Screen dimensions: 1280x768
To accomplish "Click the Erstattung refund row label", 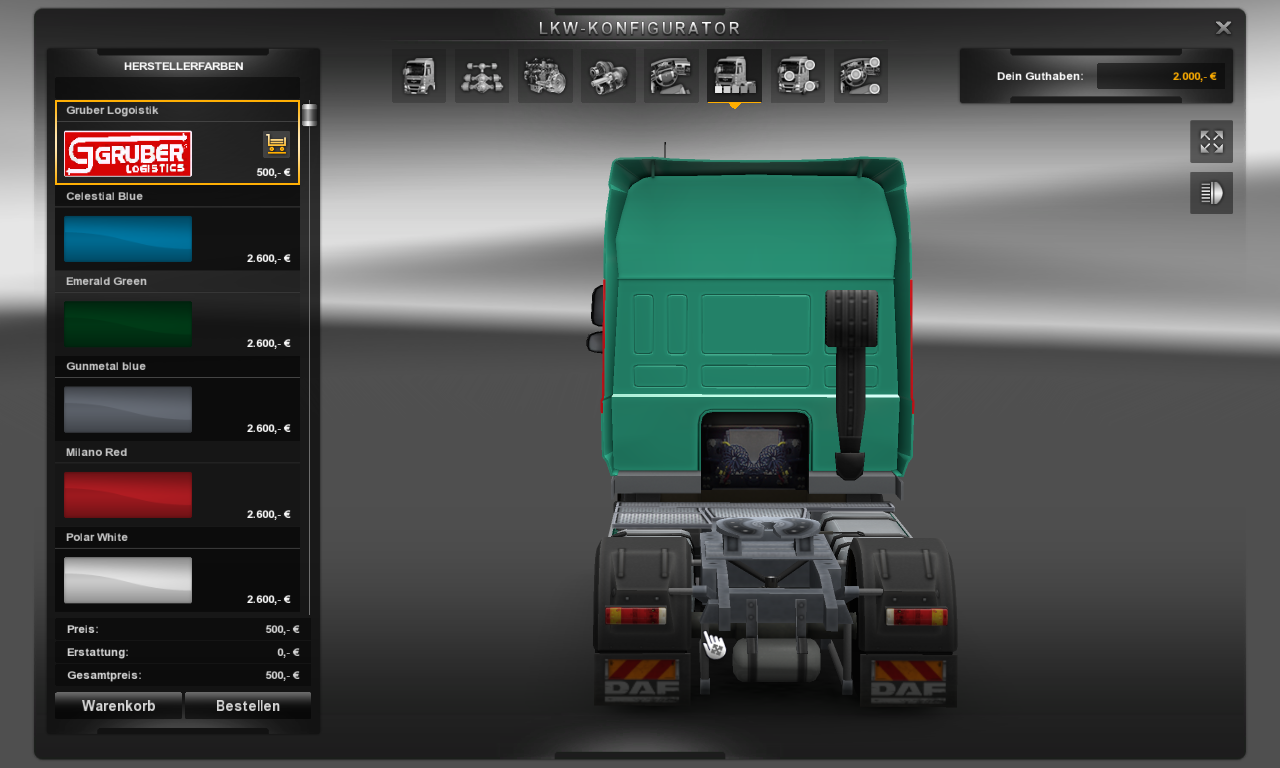I will click(x=98, y=652).
